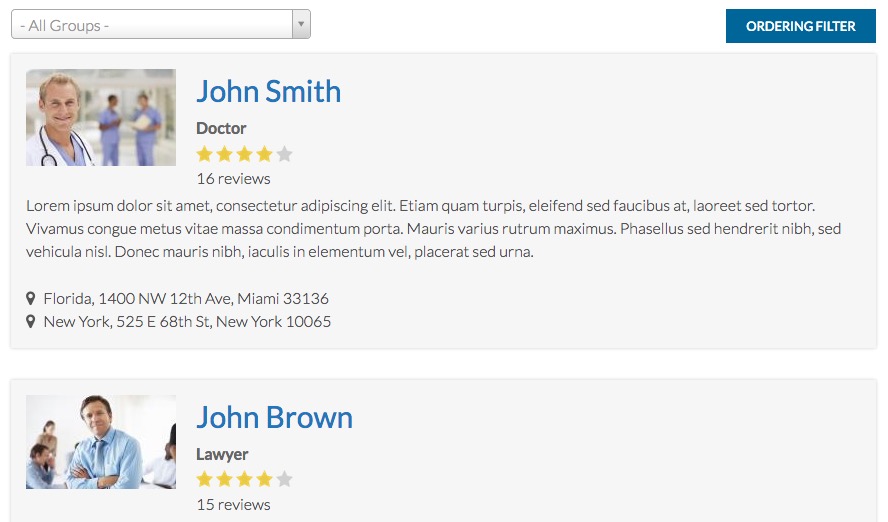Select the Florida, Miami 33136 address
888x522 pixels.
click(x=186, y=298)
